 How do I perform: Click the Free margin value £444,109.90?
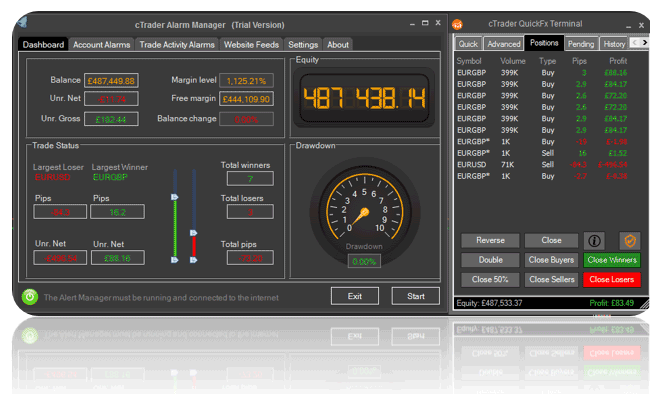pos(246,99)
